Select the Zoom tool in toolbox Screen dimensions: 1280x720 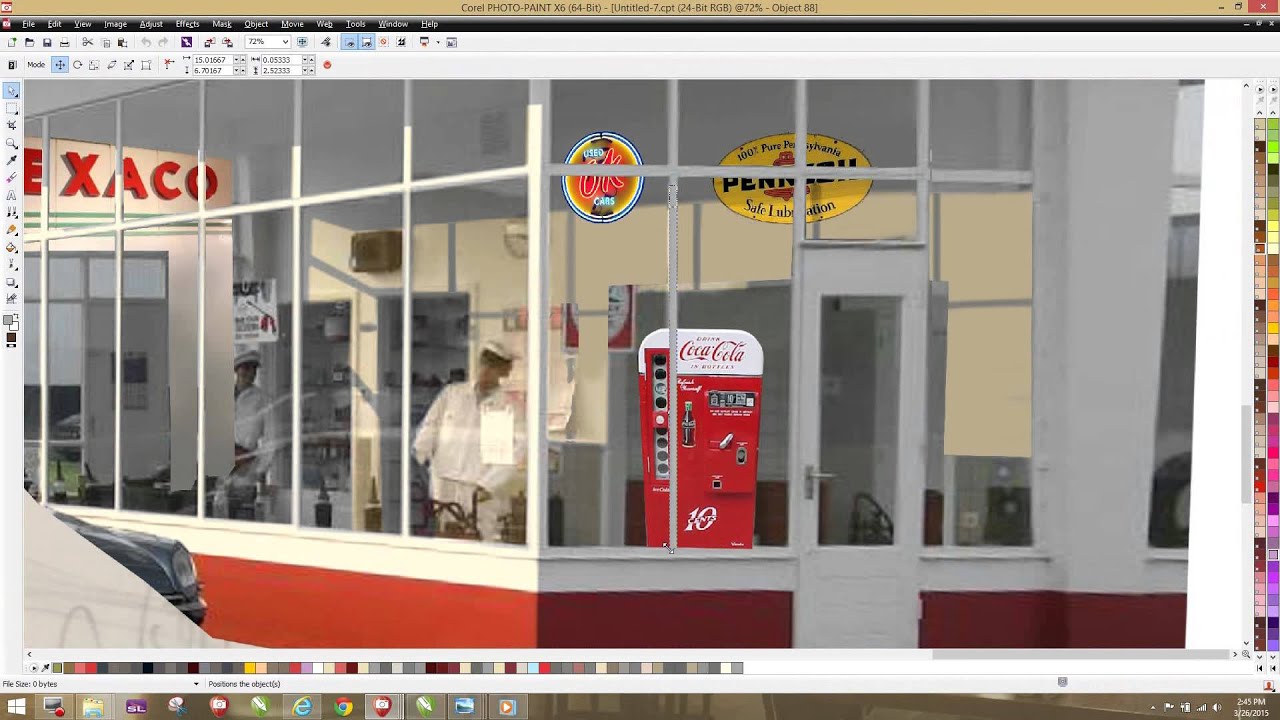tap(12, 142)
